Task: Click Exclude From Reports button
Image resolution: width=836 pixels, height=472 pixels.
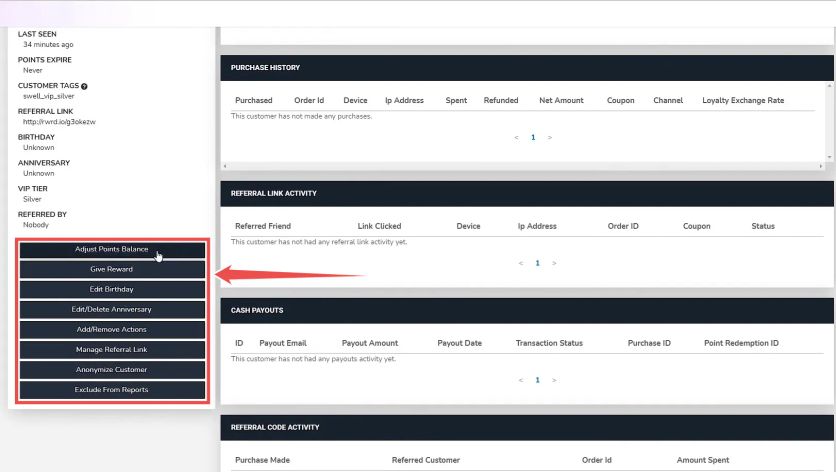Action: [112, 390]
